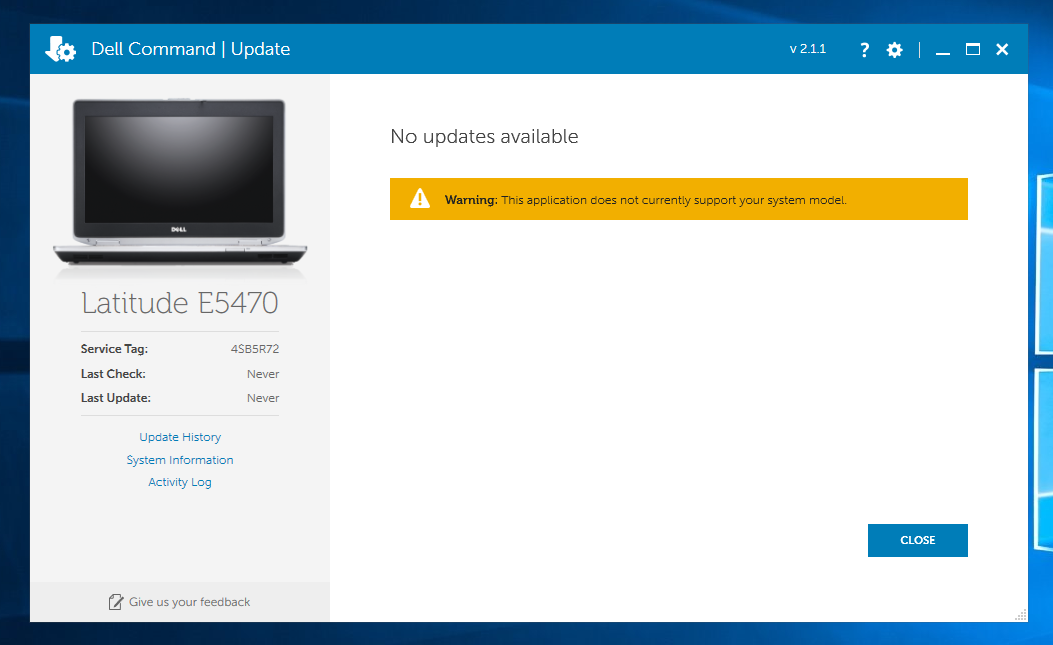
Task: Click the yellow warning triangle icon
Action: tap(420, 198)
